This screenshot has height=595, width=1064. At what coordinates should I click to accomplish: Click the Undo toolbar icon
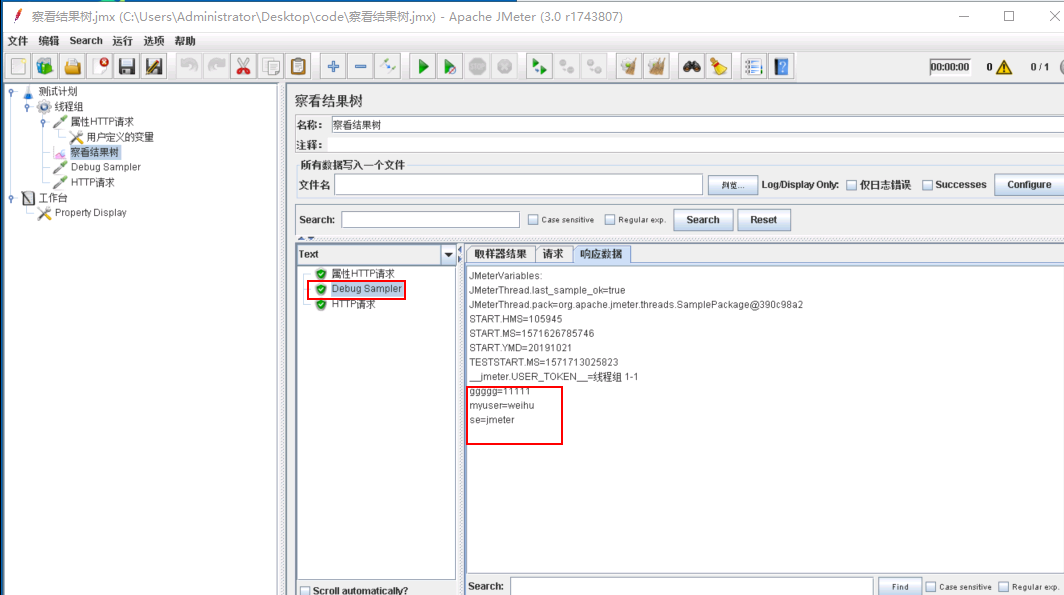189,66
